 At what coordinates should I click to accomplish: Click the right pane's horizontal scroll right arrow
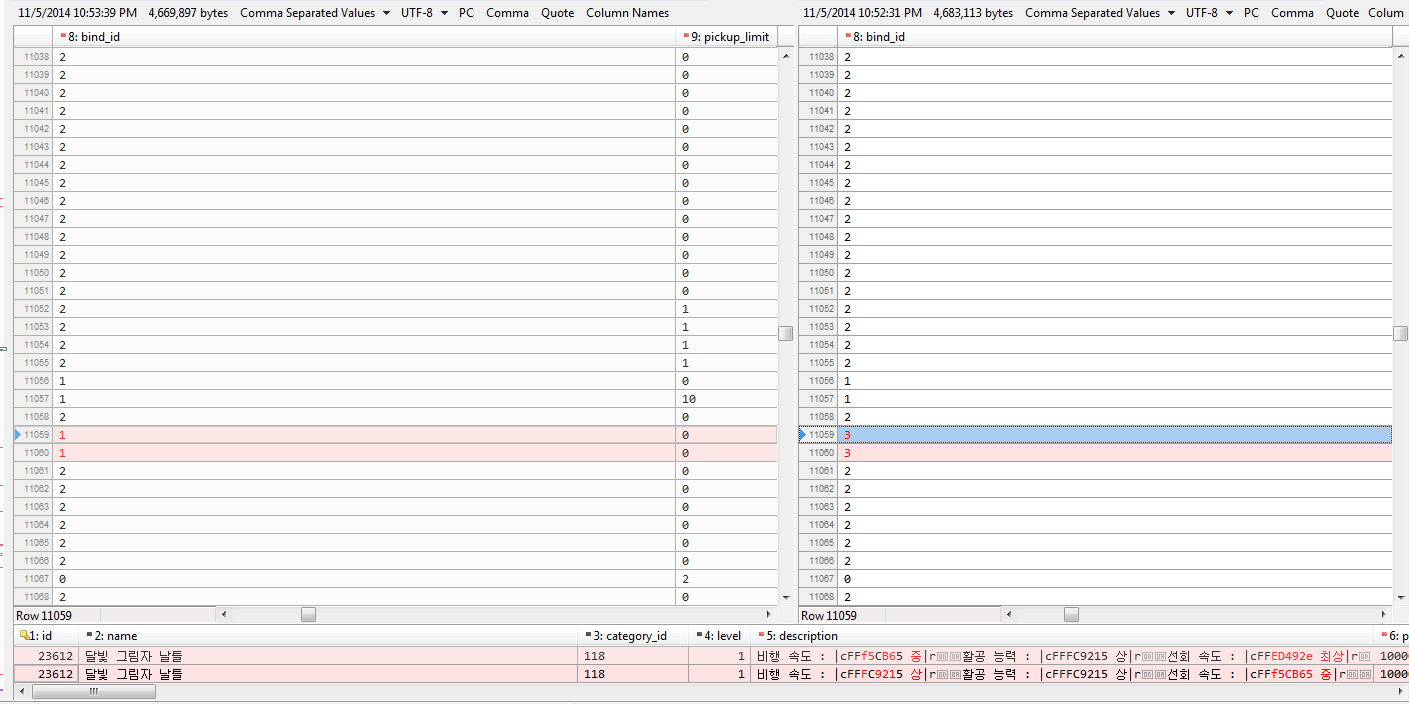[x=1384, y=615]
